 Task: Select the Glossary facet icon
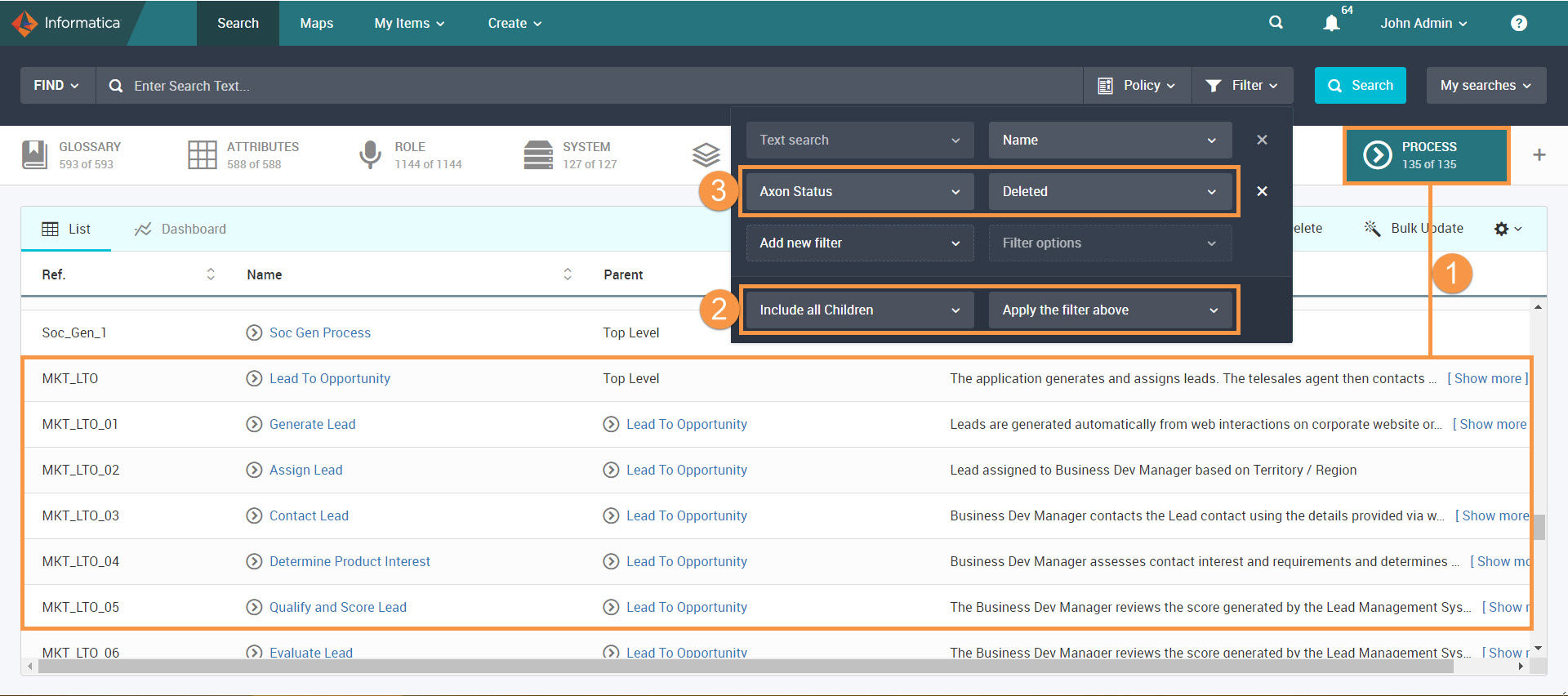click(x=34, y=154)
